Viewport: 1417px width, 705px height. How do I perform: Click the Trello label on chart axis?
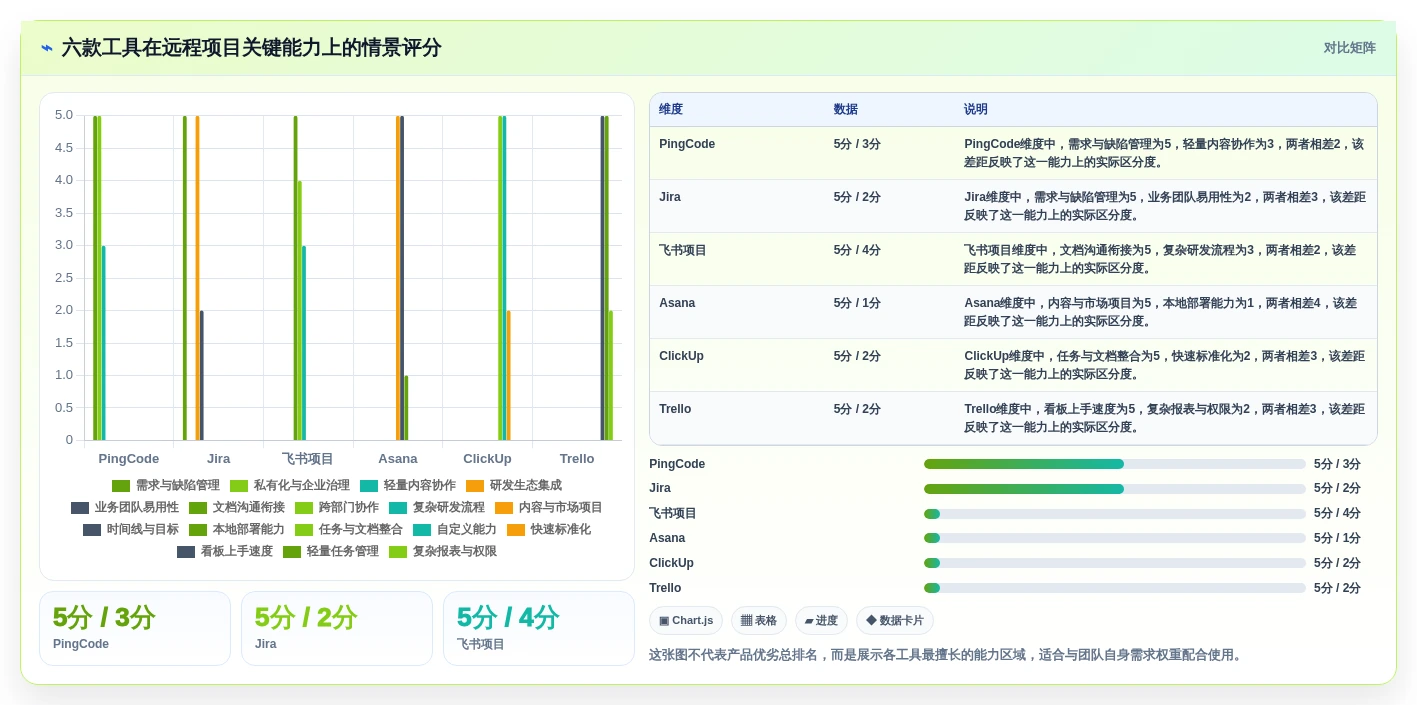click(x=577, y=459)
